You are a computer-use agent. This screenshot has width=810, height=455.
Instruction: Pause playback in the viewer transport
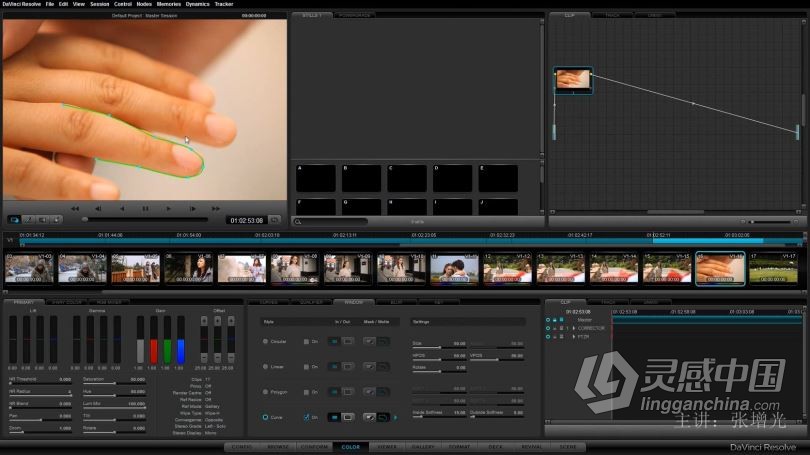pyautogui.click(x=145, y=209)
